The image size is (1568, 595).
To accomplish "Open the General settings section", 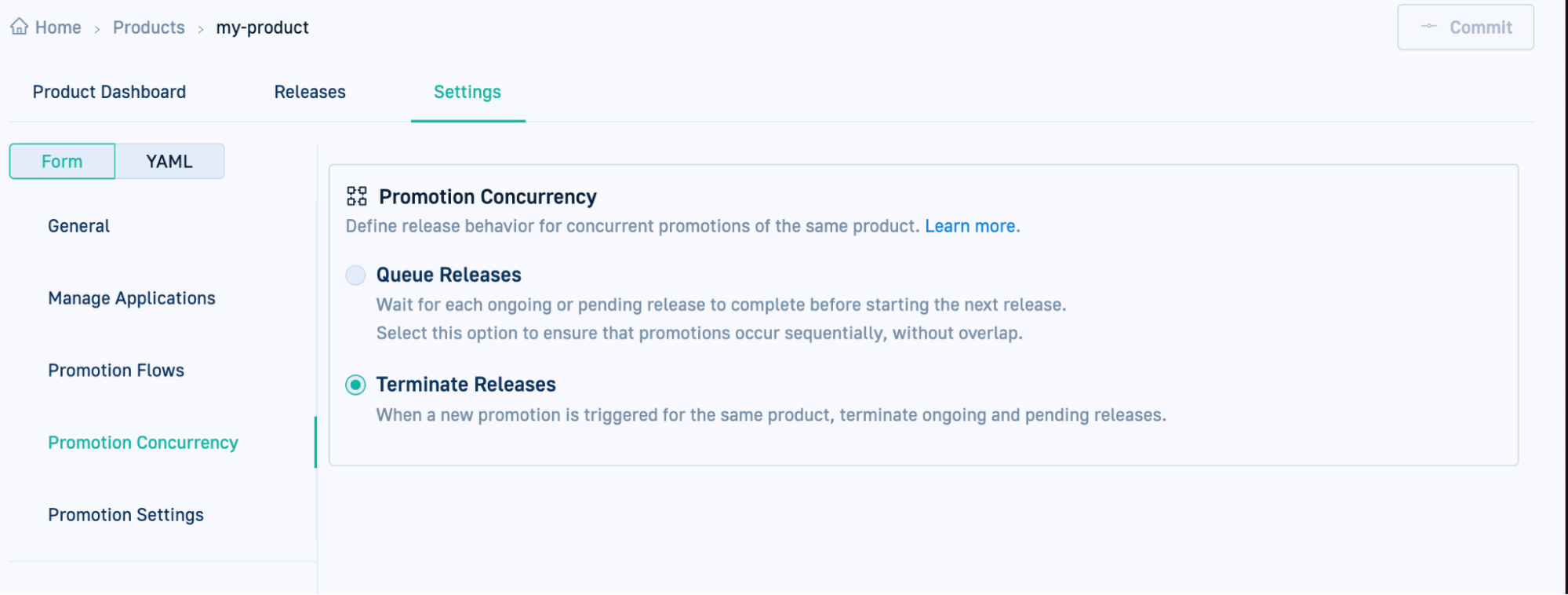I will pos(78,225).
